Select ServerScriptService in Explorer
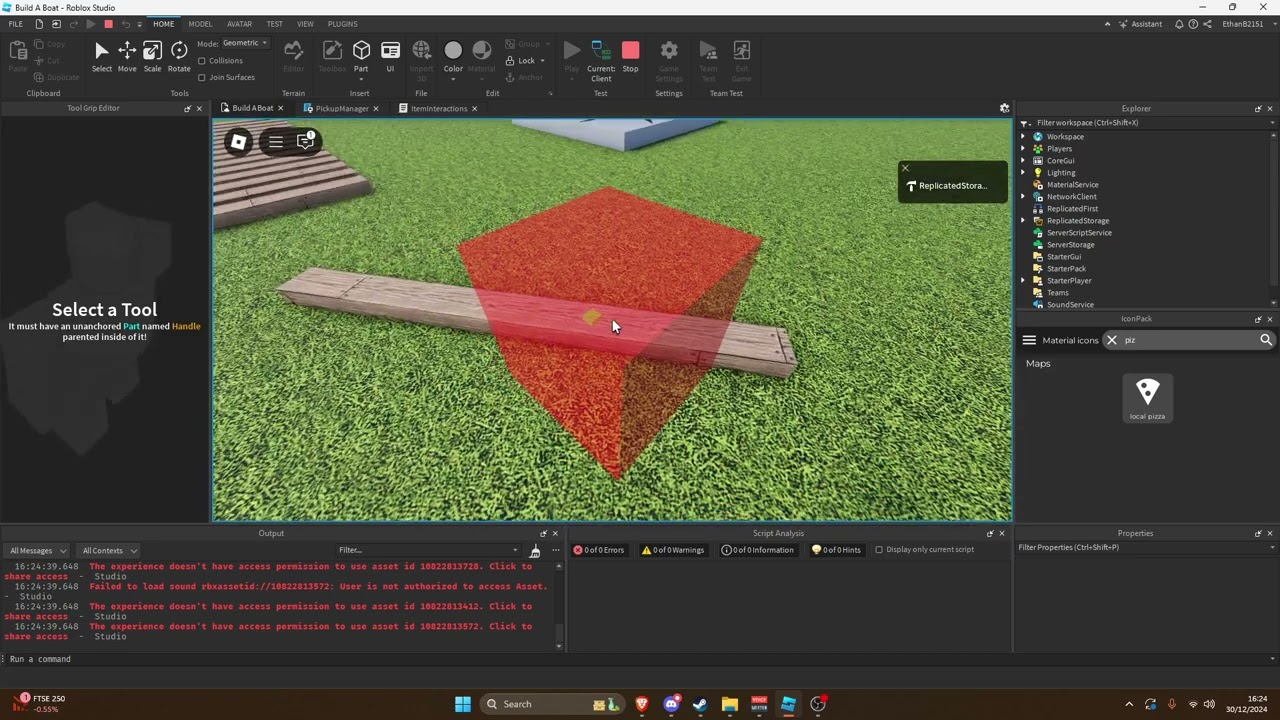This screenshot has width=1280, height=720. click(1079, 233)
